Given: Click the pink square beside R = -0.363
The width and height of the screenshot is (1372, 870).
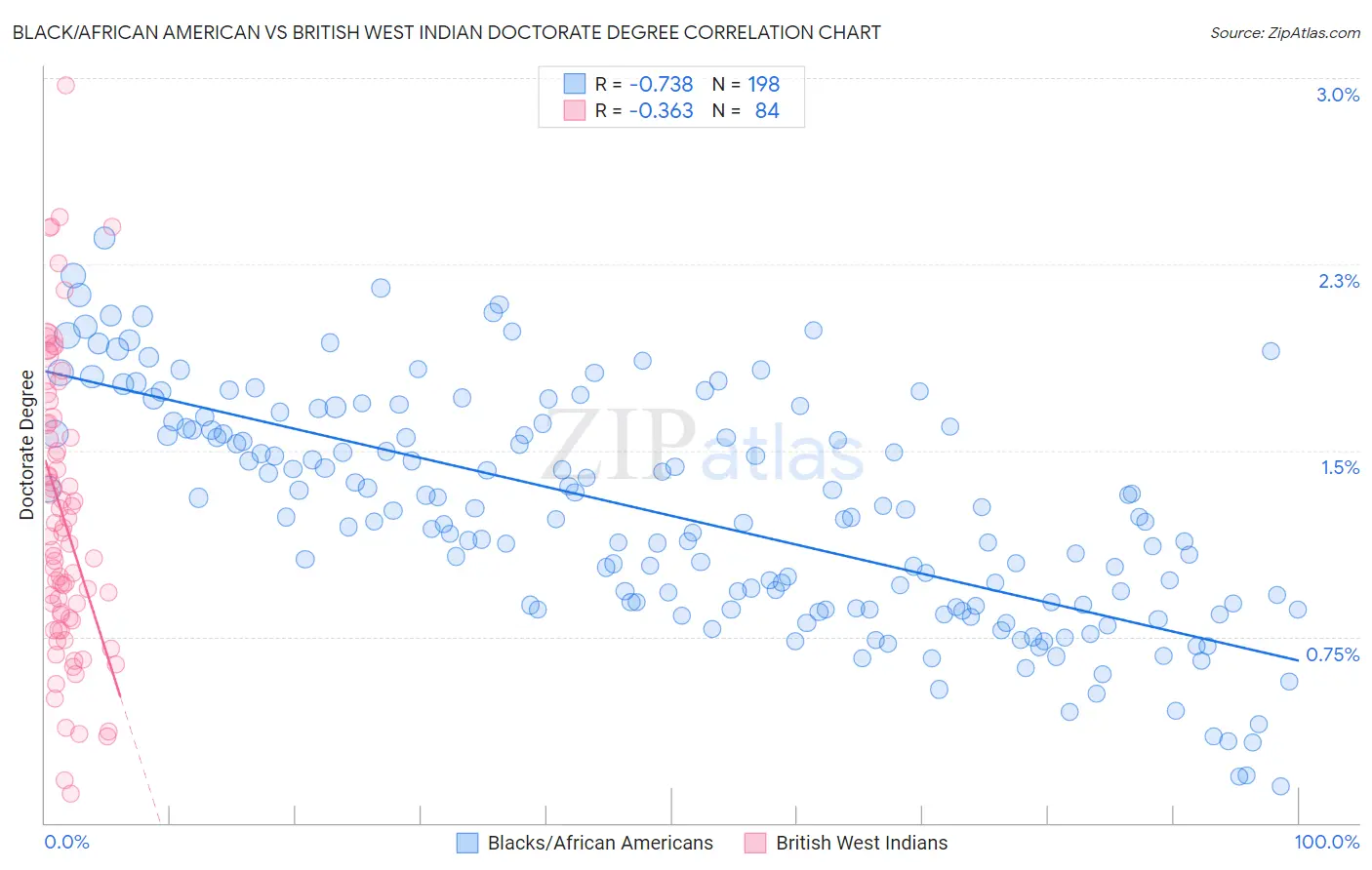Looking at the screenshot, I should pos(575,110).
